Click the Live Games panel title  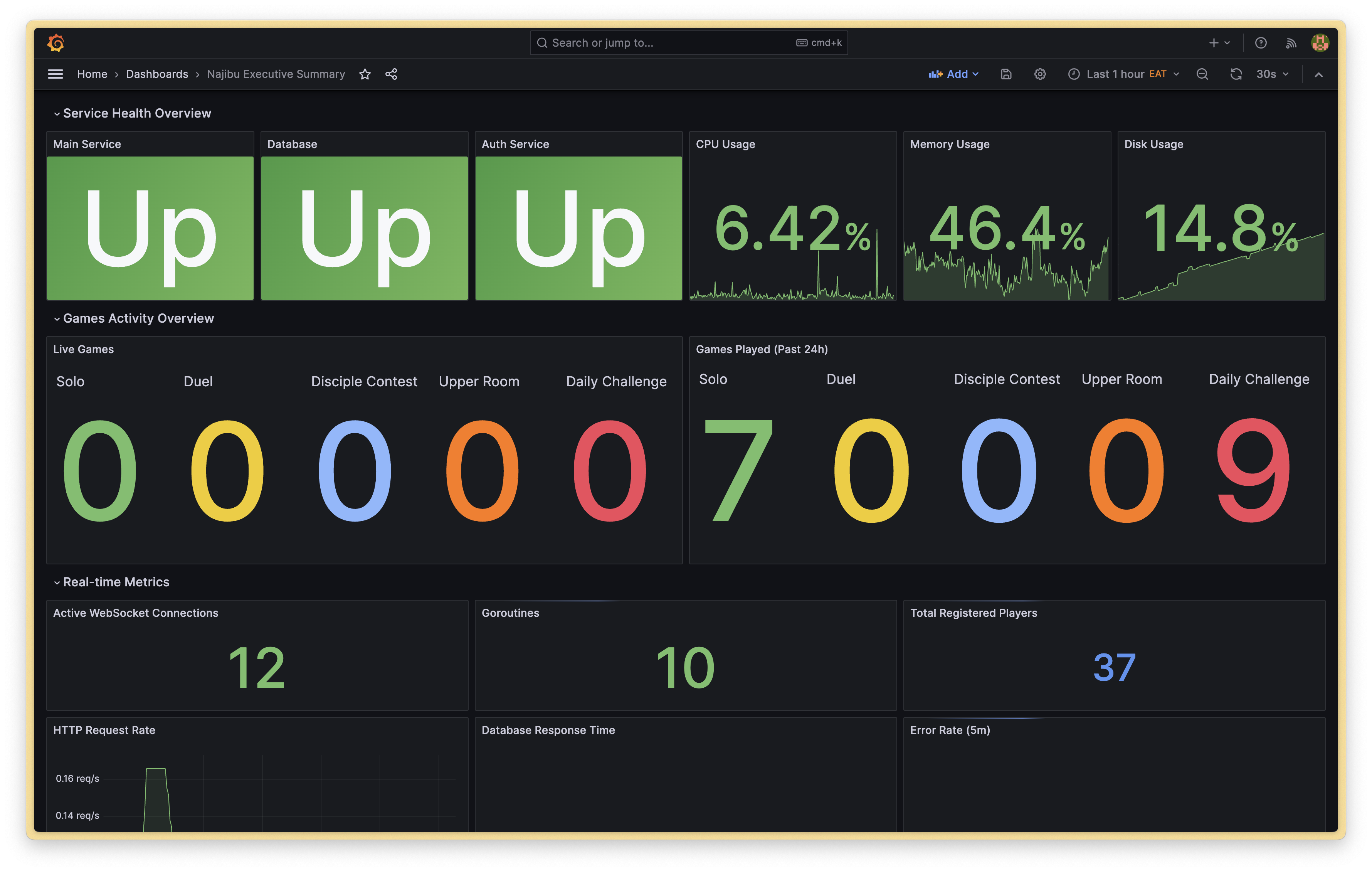pyautogui.click(x=83, y=349)
